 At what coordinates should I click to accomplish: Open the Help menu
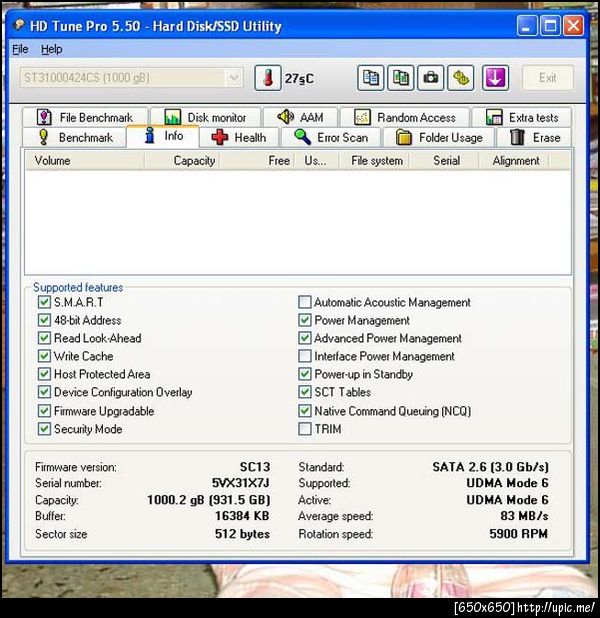coord(52,49)
